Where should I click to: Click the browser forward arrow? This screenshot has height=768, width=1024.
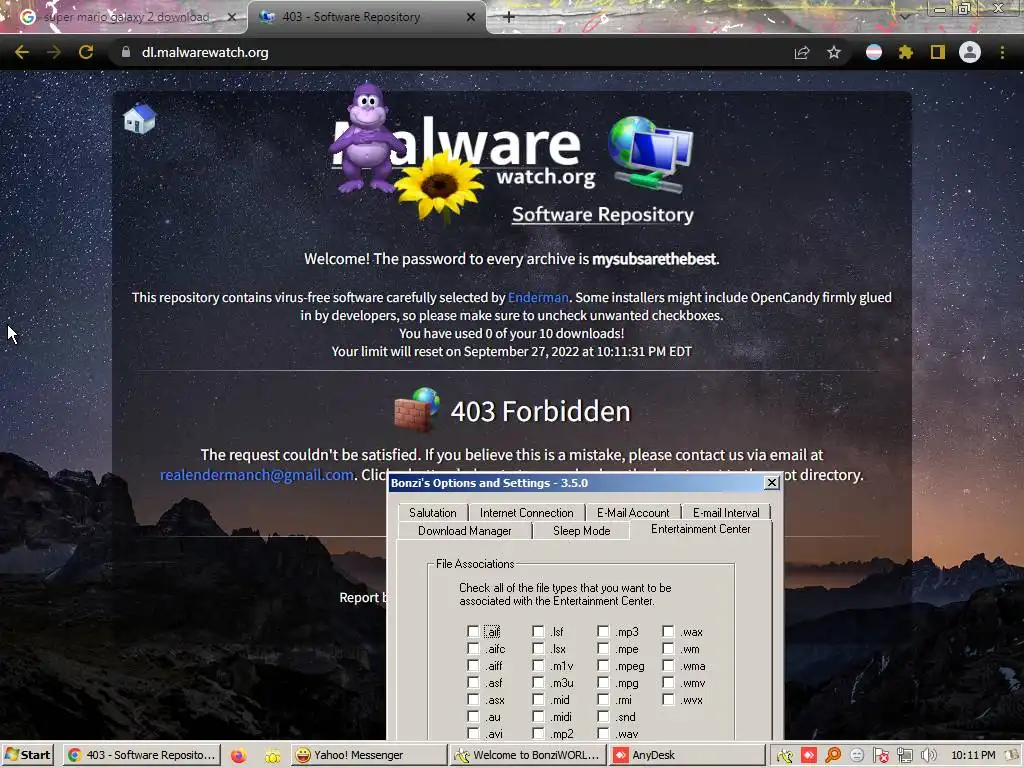click(x=54, y=52)
